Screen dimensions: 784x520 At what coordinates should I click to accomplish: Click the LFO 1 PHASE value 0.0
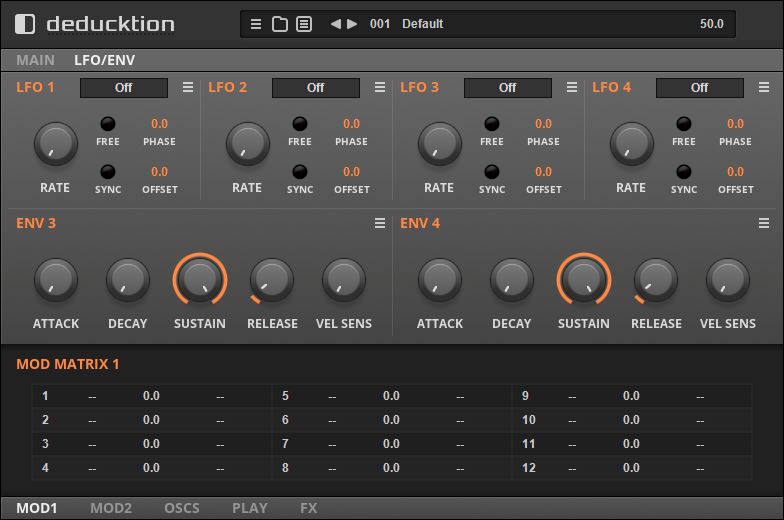tap(160, 124)
